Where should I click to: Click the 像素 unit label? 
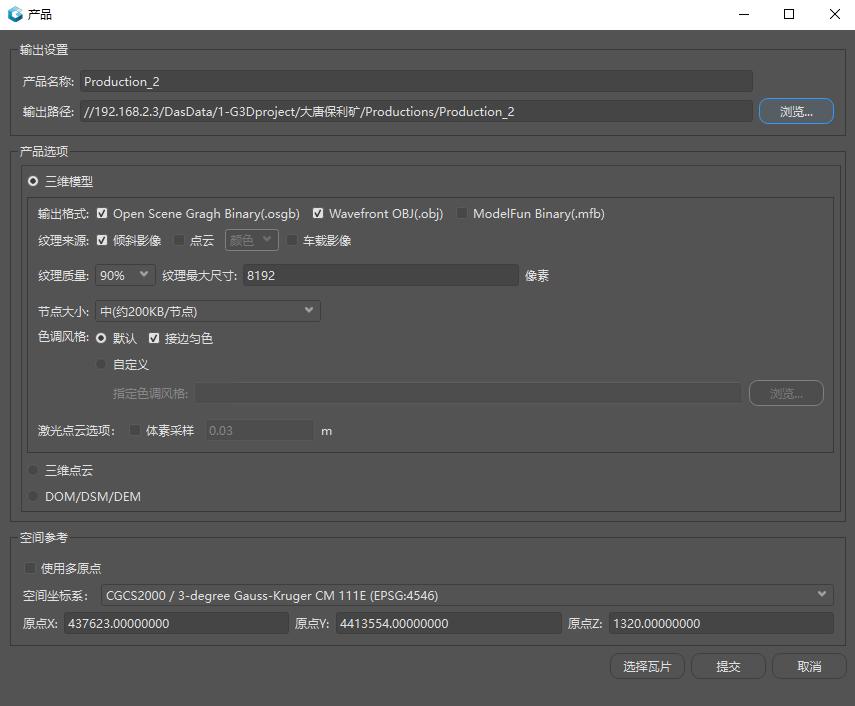pos(537,276)
